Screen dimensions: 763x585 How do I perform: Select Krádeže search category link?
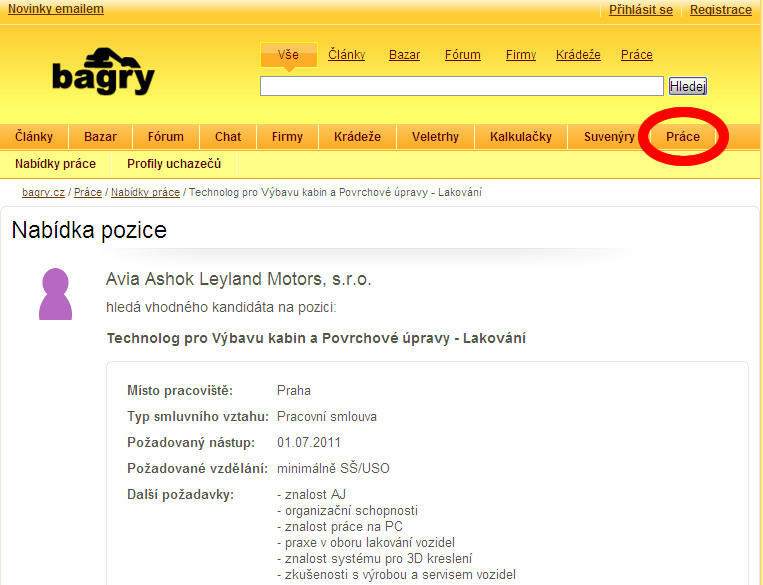coord(578,55)
